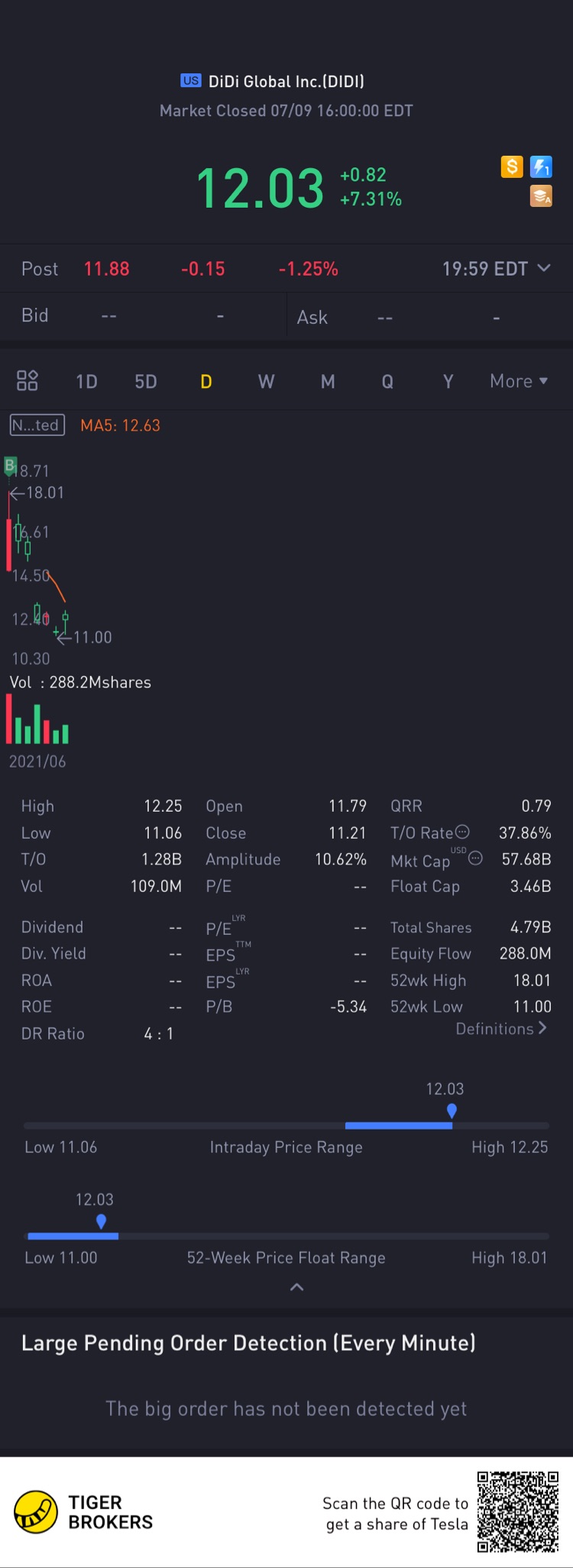Tap the blue lightning bolt badge icon
The image size is (573, 1568).
[541, 166]
